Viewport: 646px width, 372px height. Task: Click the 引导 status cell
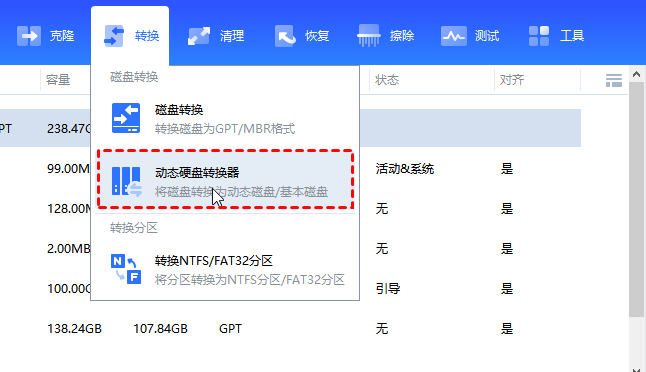pyautogui.click(x=388, y=288)
